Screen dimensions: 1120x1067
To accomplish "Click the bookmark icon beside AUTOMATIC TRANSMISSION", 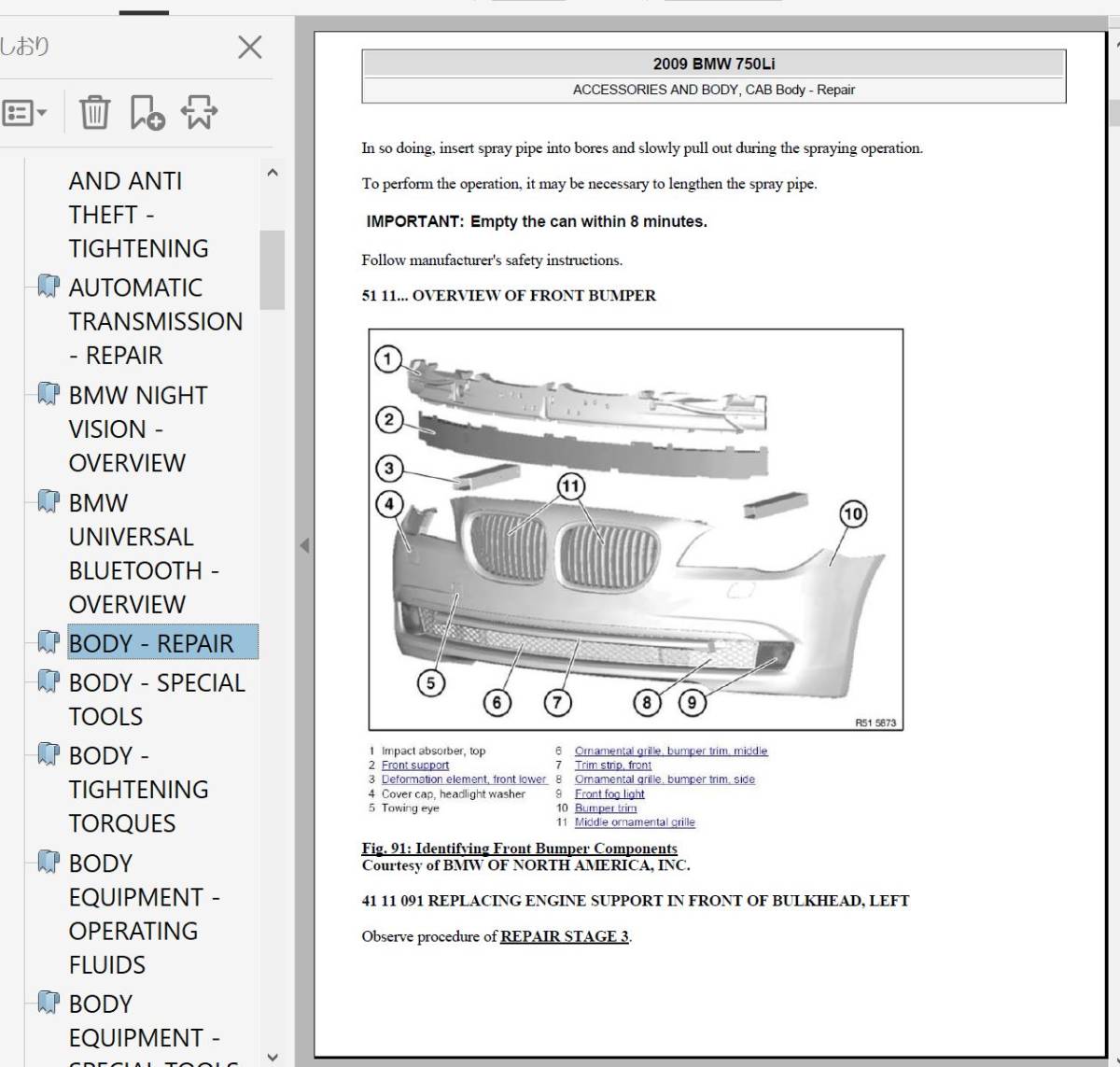I will (x=49, y=287).
